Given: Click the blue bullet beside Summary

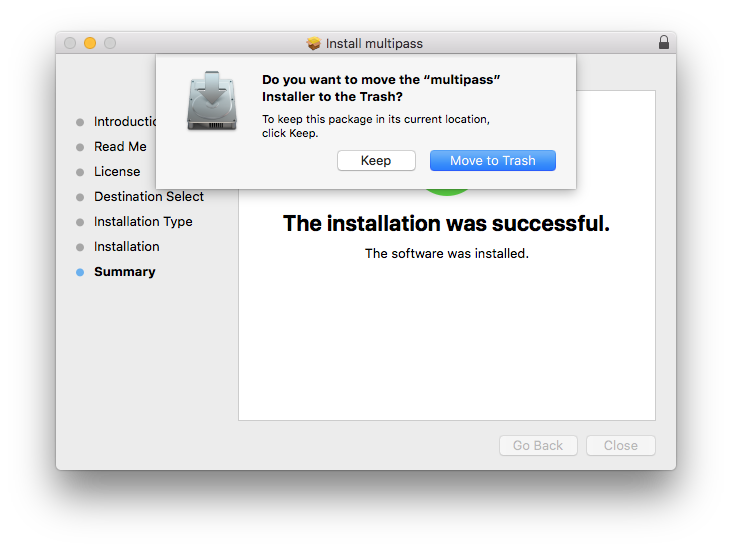Looking at the screenshot, I should point(80,272).
